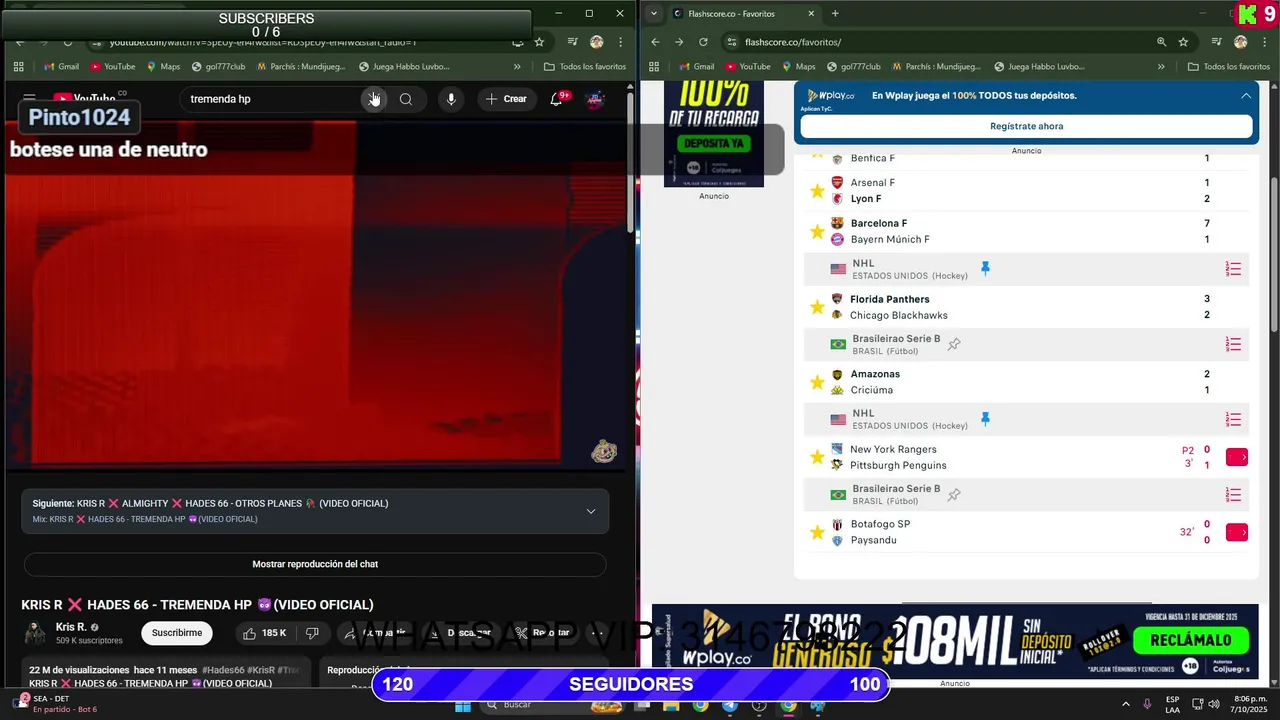Open Crear menu on YouTube
1280x720 pixels.
[506, 99]
